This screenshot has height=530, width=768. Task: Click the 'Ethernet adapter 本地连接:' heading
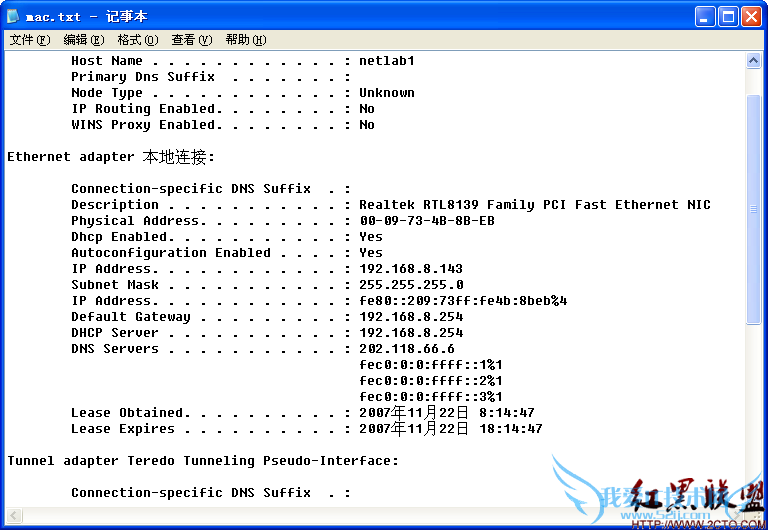pyautogui.click(x=111, y=157)
